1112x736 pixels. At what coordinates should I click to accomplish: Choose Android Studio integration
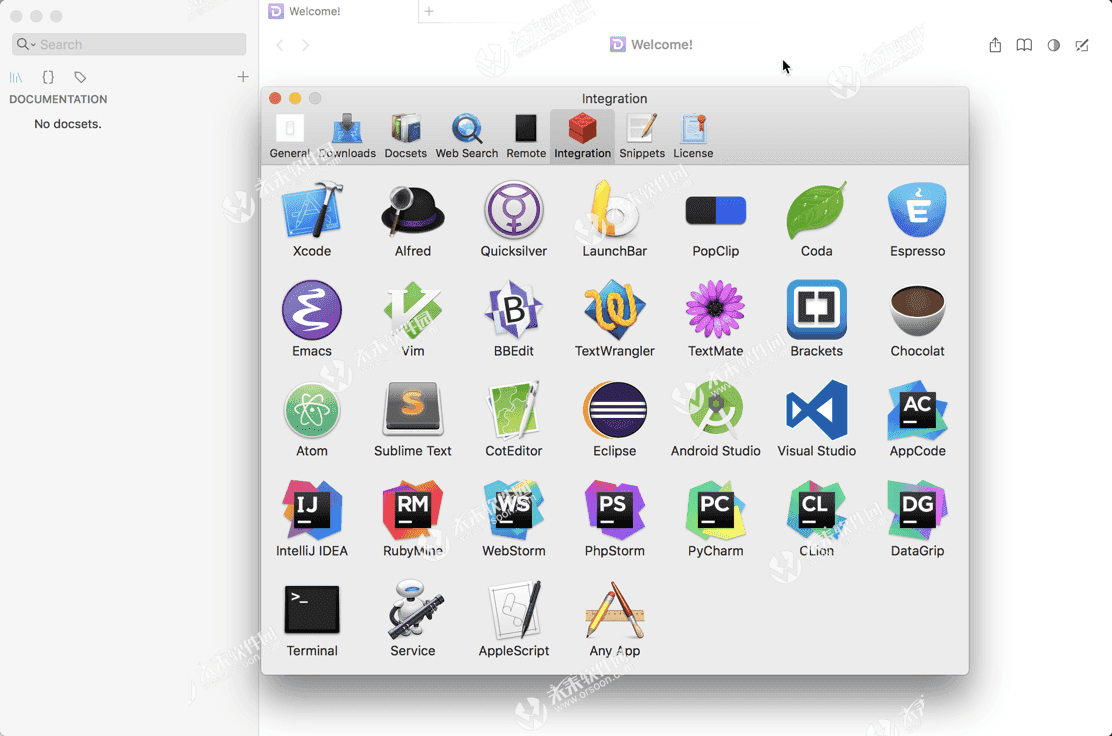click(x=716, y=410)
